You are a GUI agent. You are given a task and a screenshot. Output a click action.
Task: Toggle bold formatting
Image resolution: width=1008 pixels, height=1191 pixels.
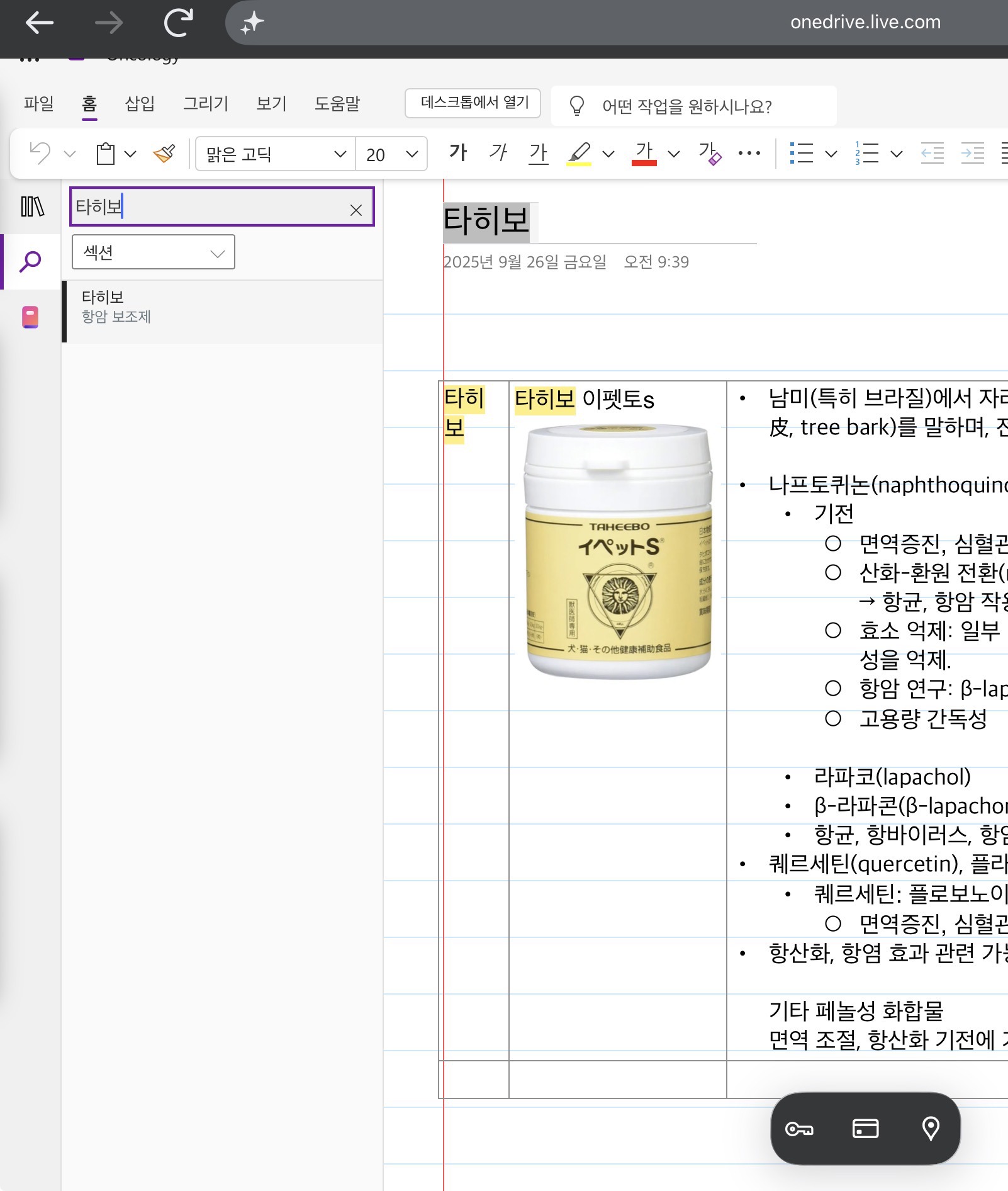(458, 153)
